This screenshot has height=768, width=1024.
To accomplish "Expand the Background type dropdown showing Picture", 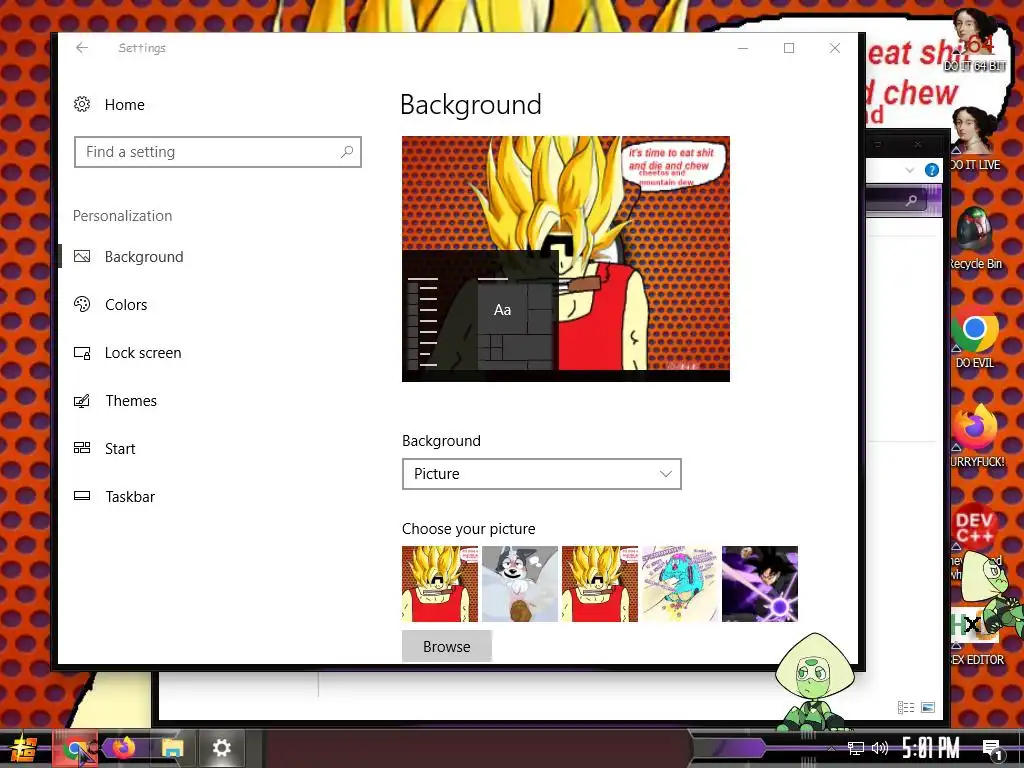I will (541, 474).
